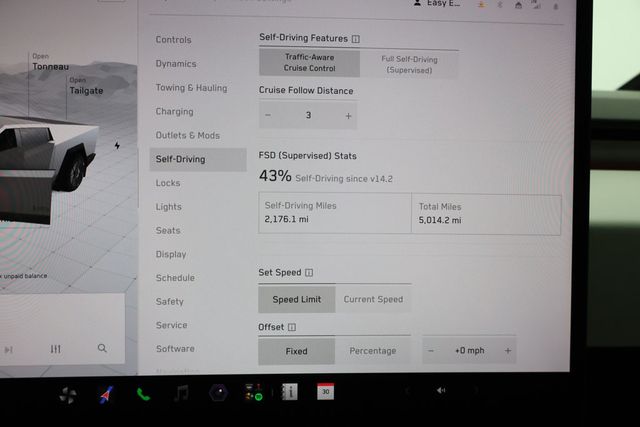The width and height of the screenshot is (640, 427).
Task: Tap the 43% self-driving stat
Action: coord(275,176)
